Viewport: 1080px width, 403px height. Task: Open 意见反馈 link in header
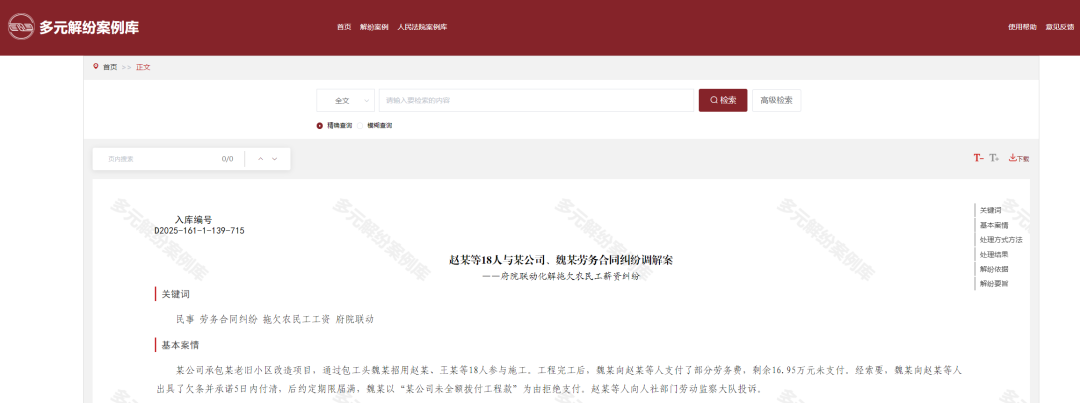pos(1059,27)
